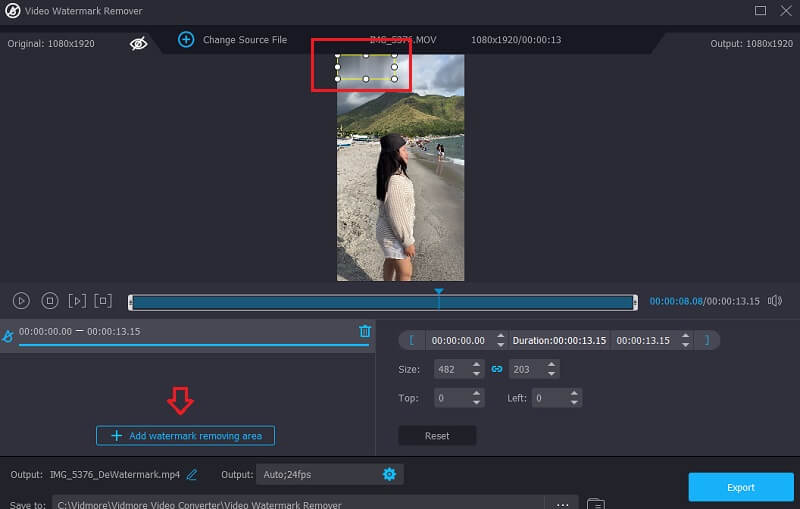Click the Left position input field
Screen dimensions: 800x509
[x=548, y=398]
